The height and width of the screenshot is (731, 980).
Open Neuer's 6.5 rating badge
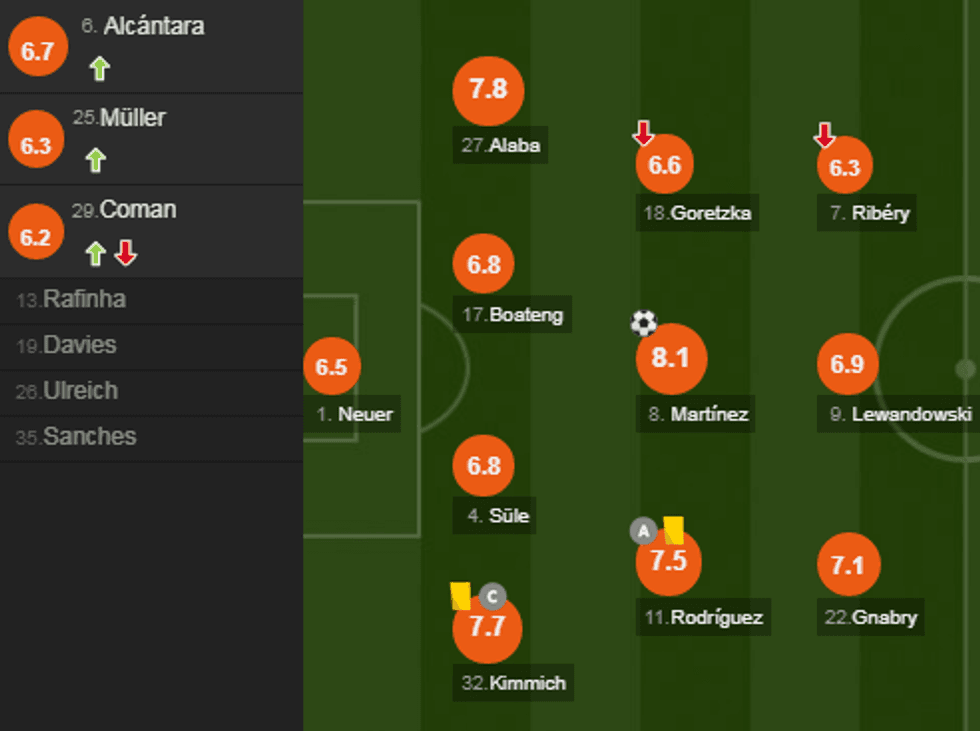tap(331, 367)
